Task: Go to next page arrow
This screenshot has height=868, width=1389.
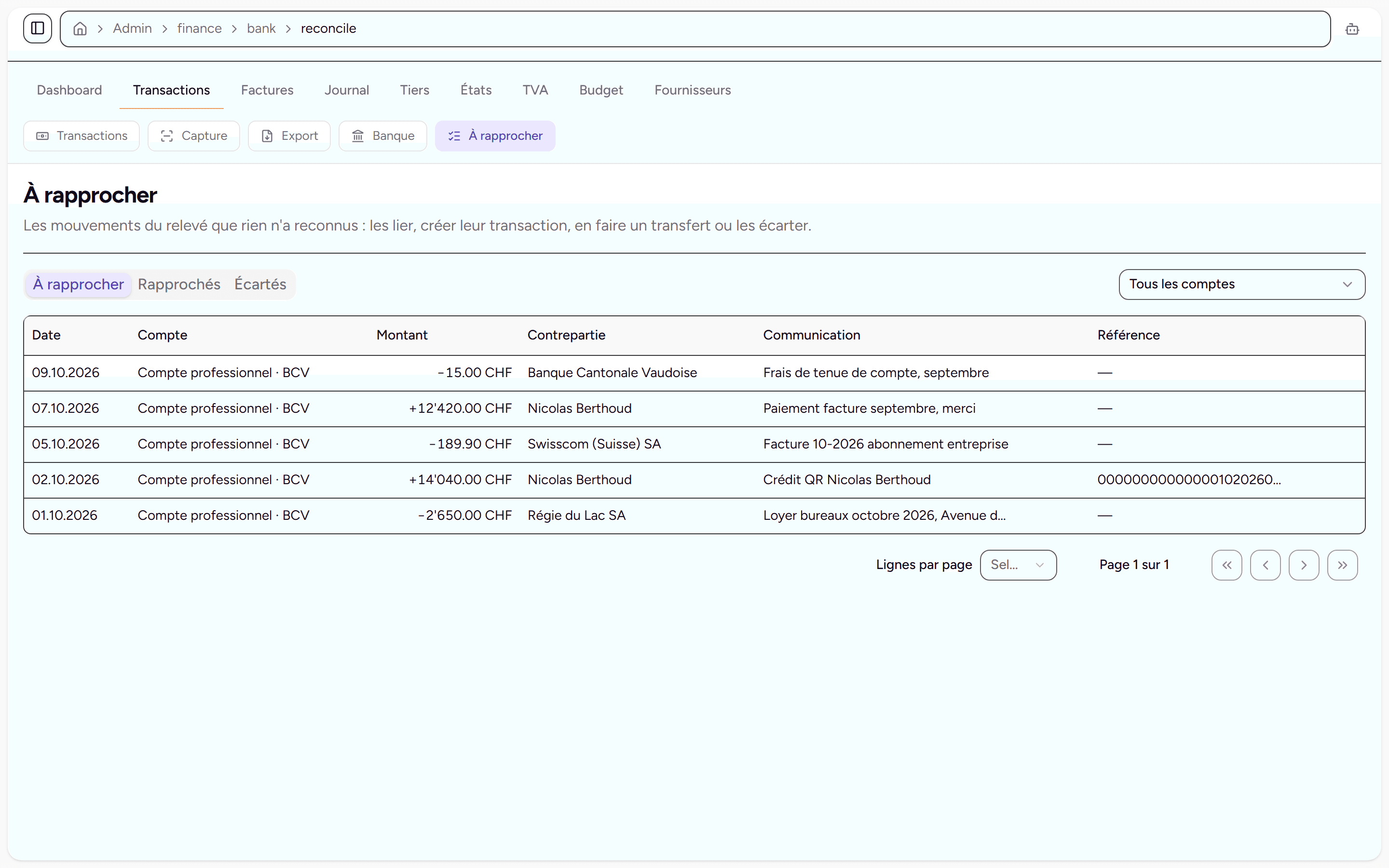Action: click(x=1304, y=565)
